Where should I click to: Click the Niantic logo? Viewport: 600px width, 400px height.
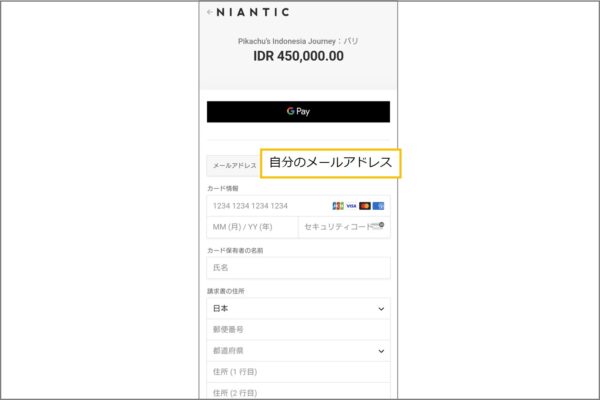pyautogui.click(x=253, y=12)
